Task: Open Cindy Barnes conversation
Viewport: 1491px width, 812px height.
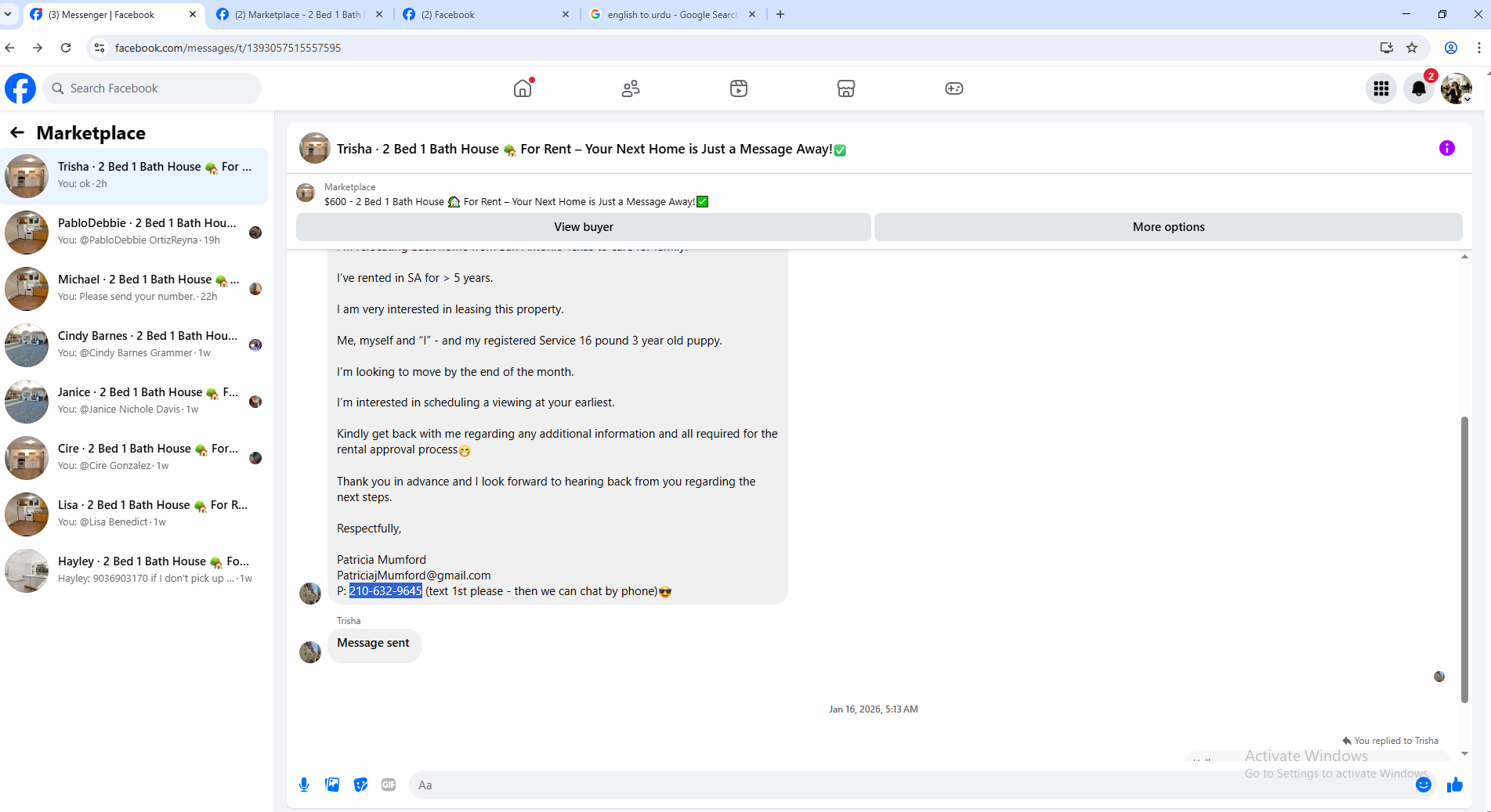Action: (x=135, y=345)
